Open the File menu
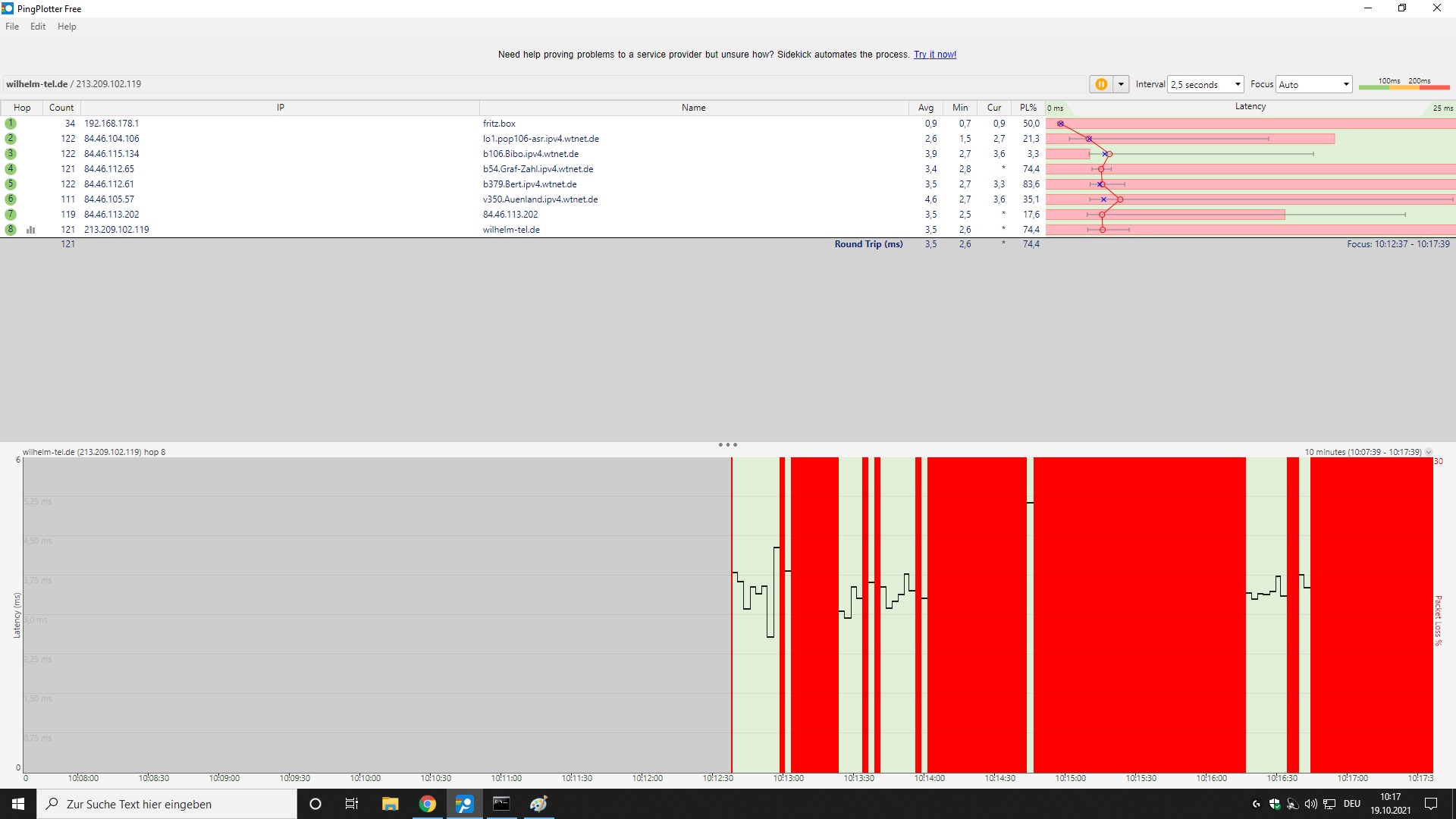The image size is (1456, 819). [12, 27]
